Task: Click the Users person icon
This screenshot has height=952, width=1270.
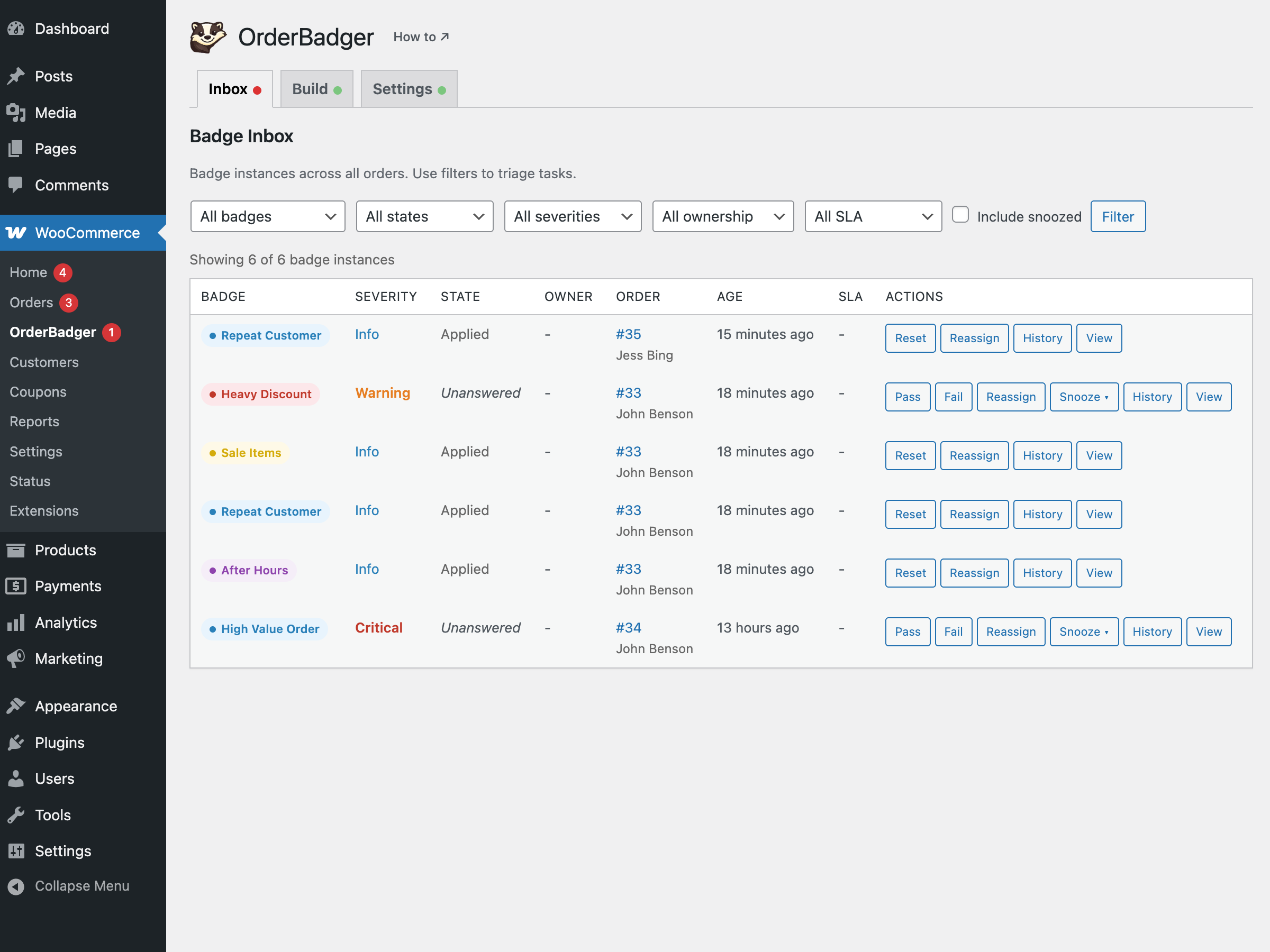Action: tap(16, 778)
